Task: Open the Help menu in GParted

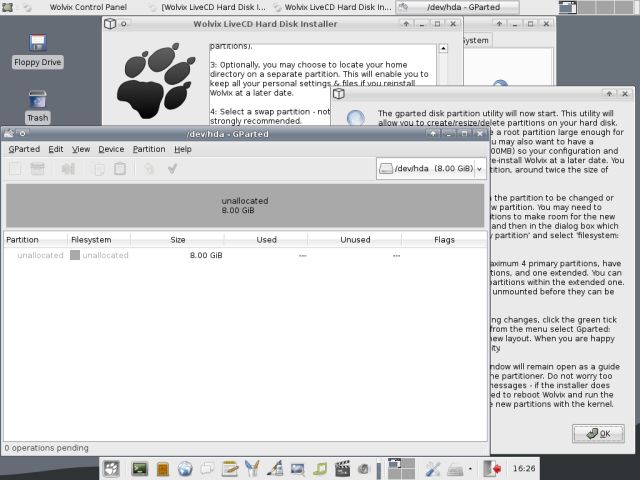Action: [182, 149]
